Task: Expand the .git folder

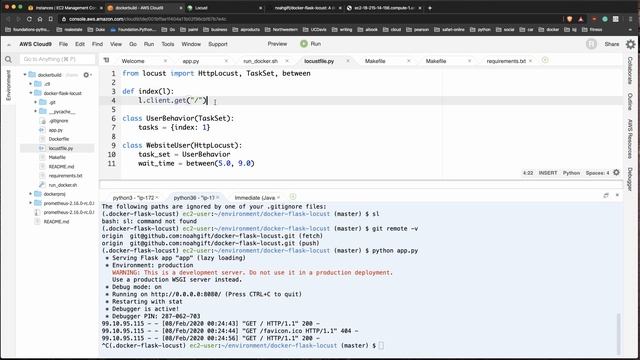Action: [x=36, y=102]
